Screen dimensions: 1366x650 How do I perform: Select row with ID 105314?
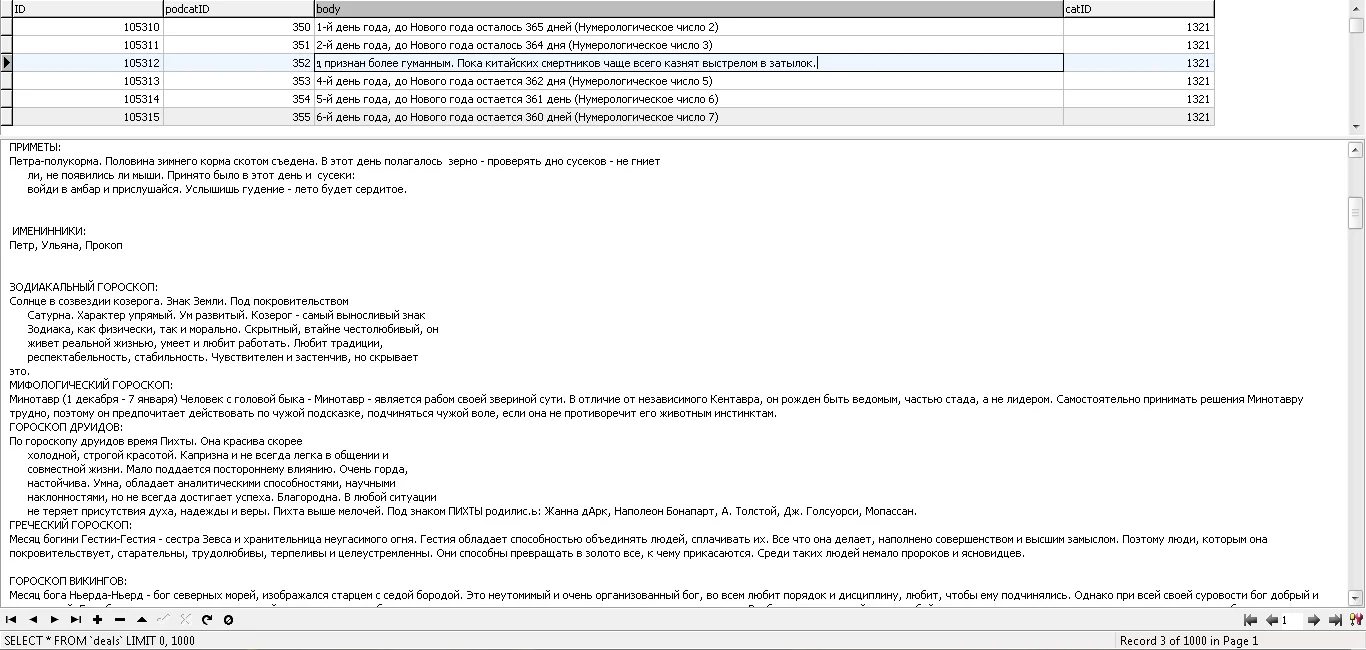[612, 99]
